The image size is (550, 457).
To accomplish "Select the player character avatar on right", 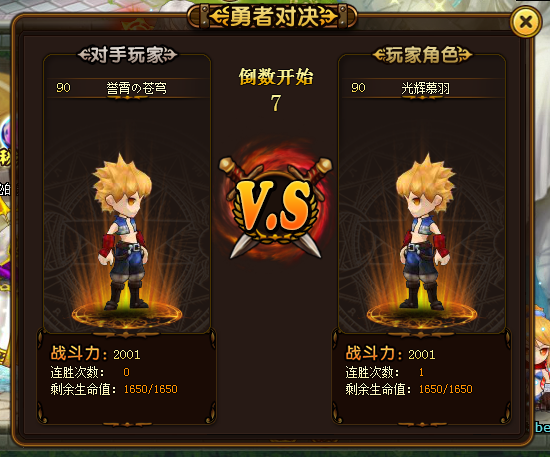I will [x=425, y=232].
